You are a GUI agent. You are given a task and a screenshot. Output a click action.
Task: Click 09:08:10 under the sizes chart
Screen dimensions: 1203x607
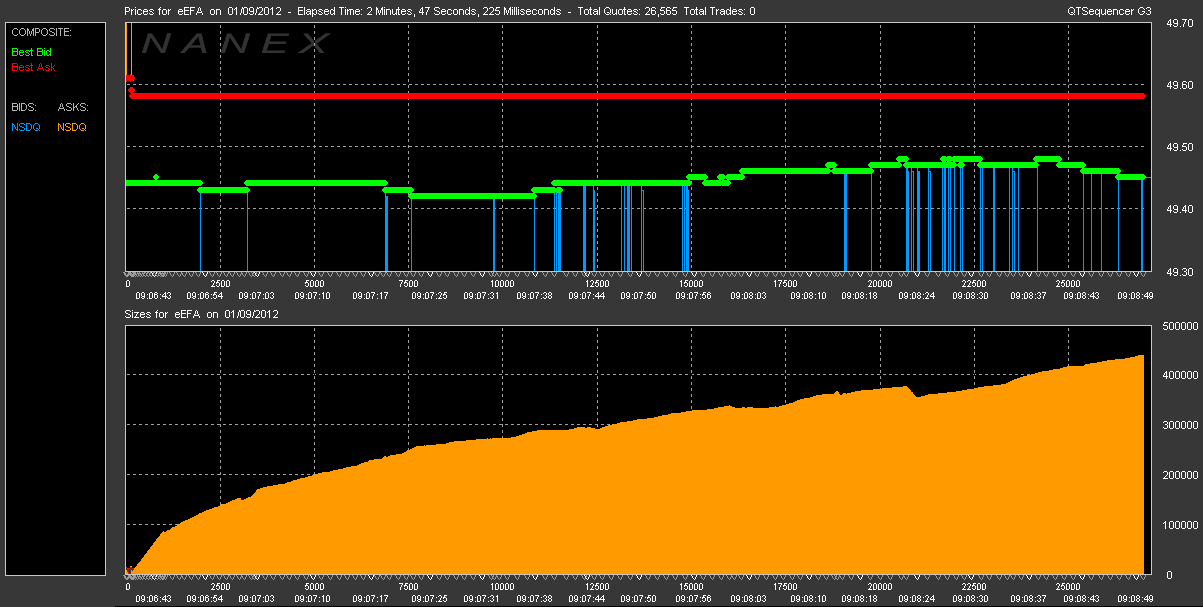coord(808,599)
